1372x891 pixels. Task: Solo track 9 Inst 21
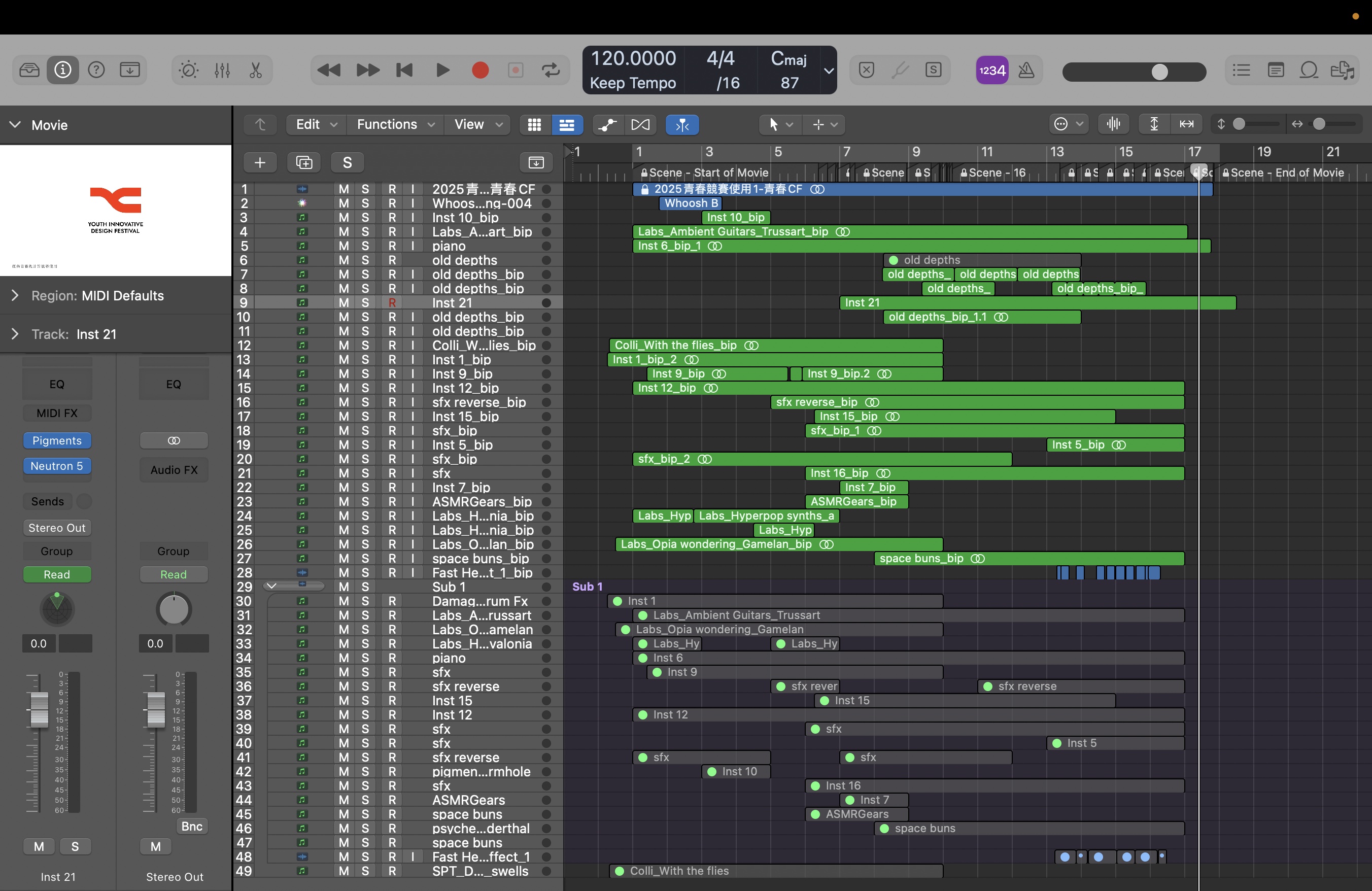point(365,302)
